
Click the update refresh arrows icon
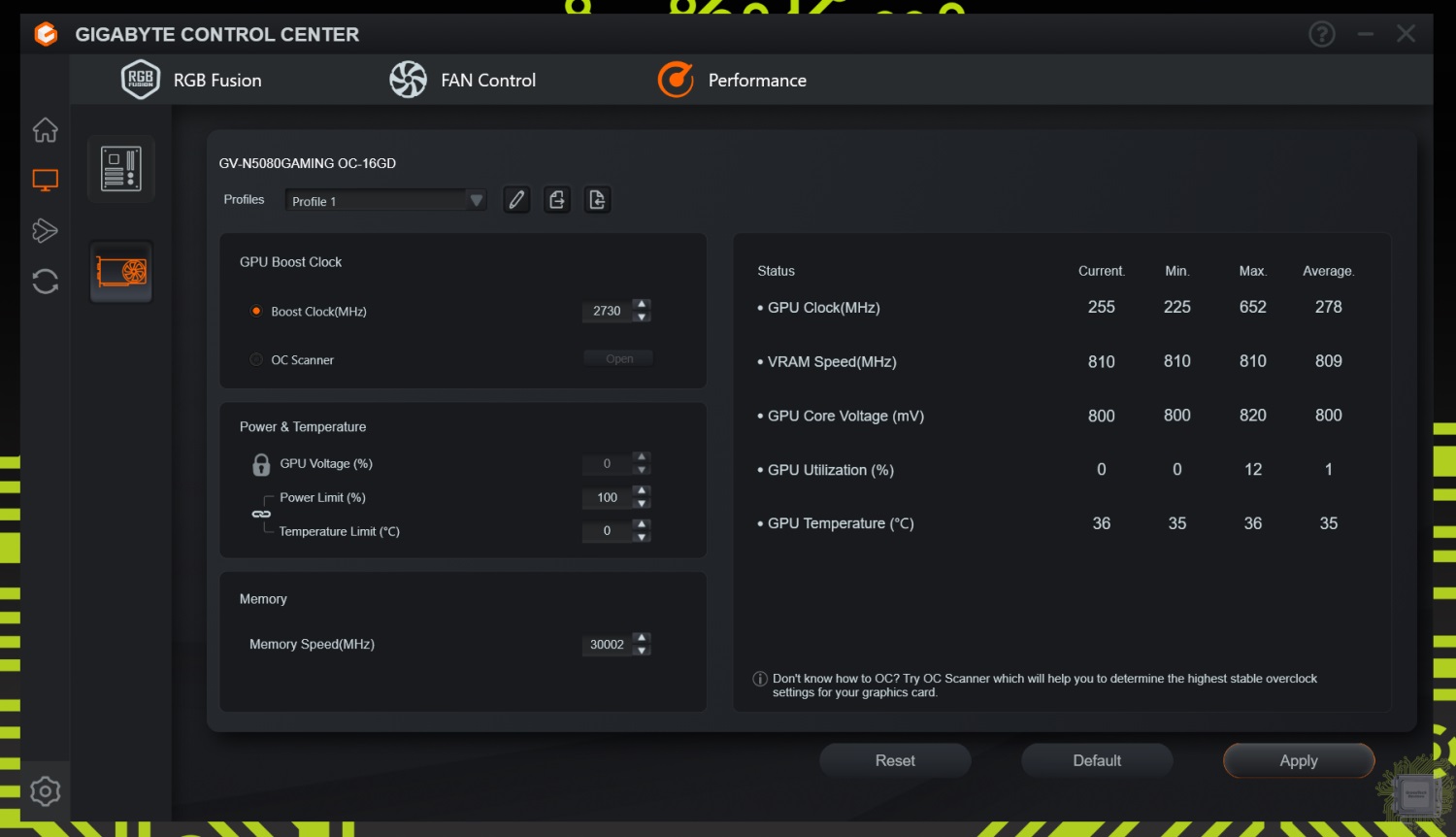point(45,282)
